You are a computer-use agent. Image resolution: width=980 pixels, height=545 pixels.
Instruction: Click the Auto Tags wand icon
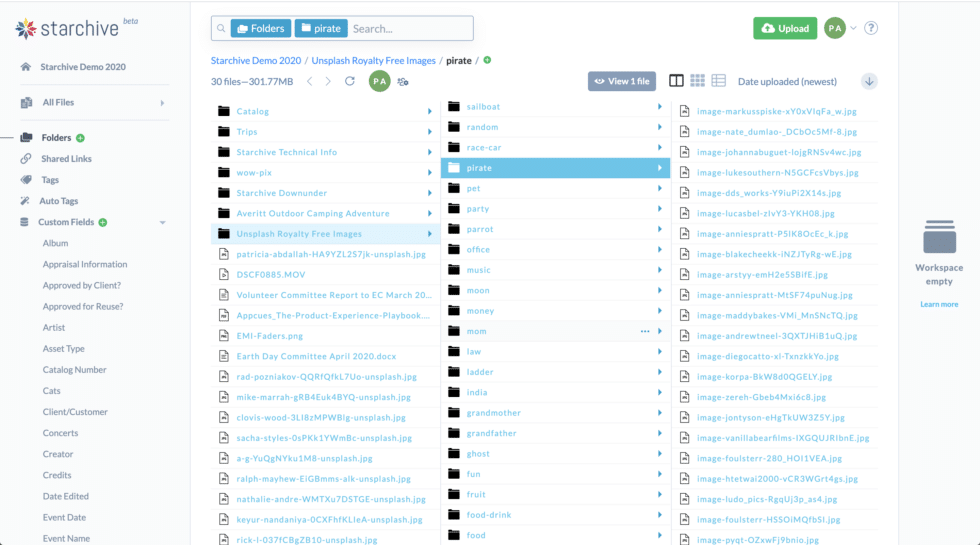[25, 201]
